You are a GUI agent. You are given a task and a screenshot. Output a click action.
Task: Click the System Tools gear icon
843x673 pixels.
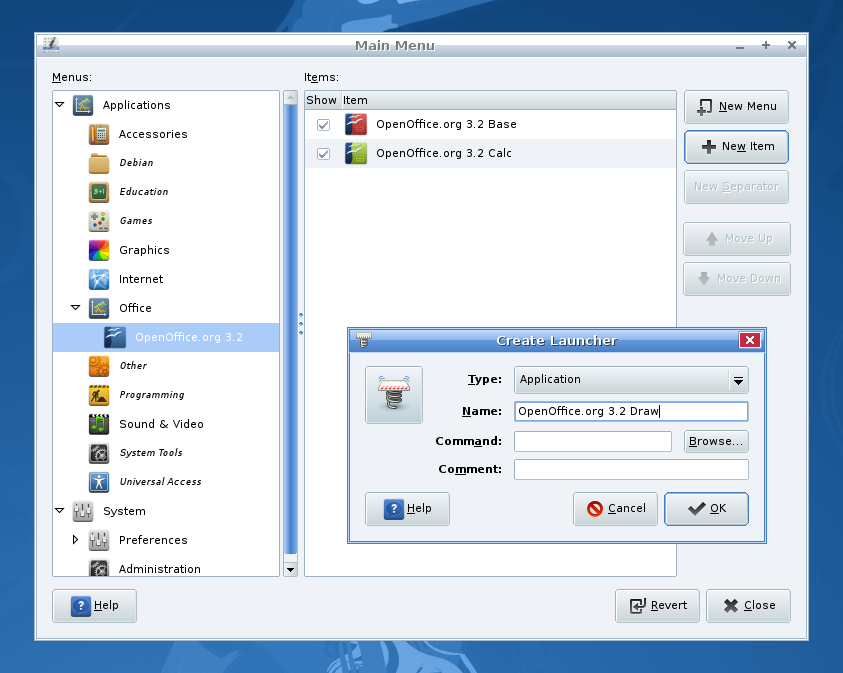pyautogui.click(x=99, y=453)
